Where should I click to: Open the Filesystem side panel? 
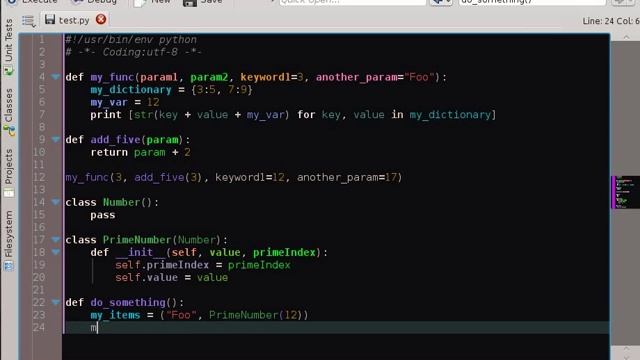9,240
